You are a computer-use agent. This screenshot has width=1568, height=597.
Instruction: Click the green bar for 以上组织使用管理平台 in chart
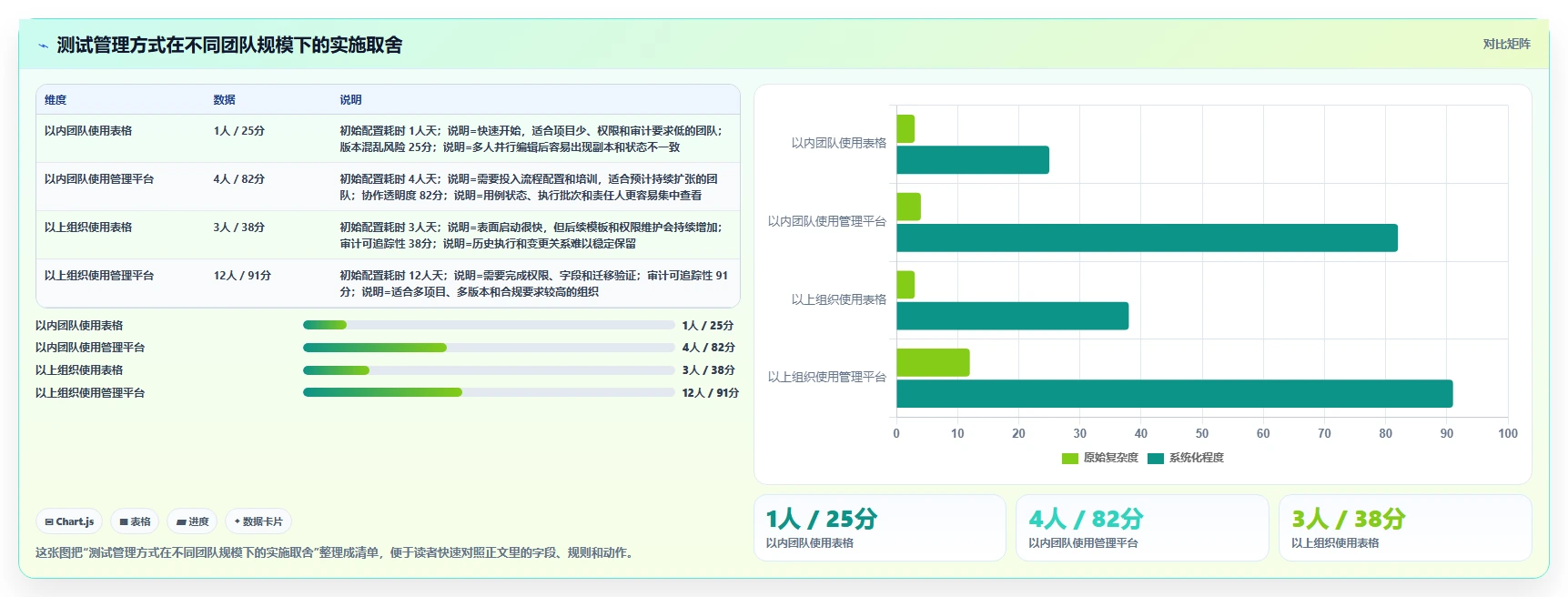[x=933, y=362]
